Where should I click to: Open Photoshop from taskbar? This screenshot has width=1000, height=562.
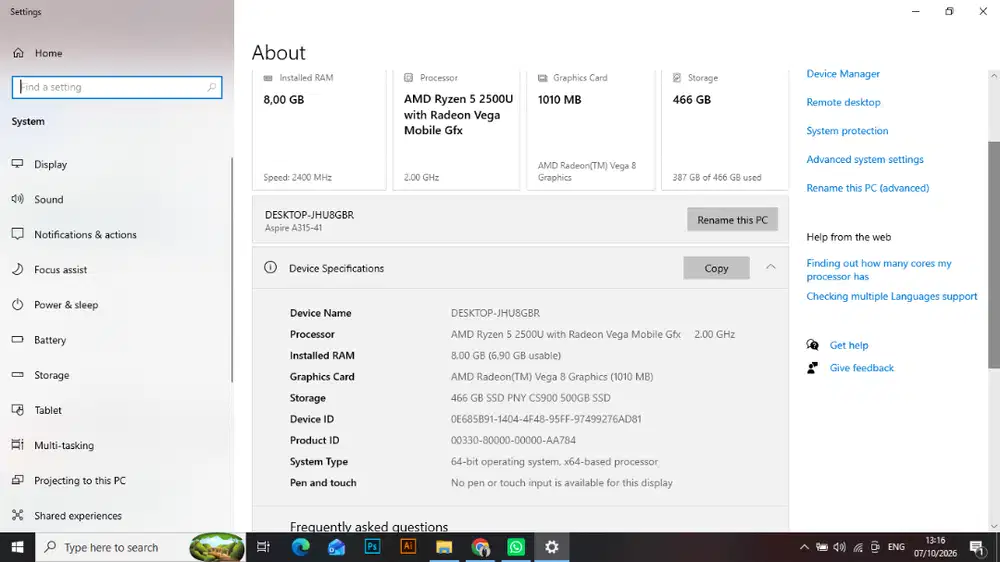[372, 547]
